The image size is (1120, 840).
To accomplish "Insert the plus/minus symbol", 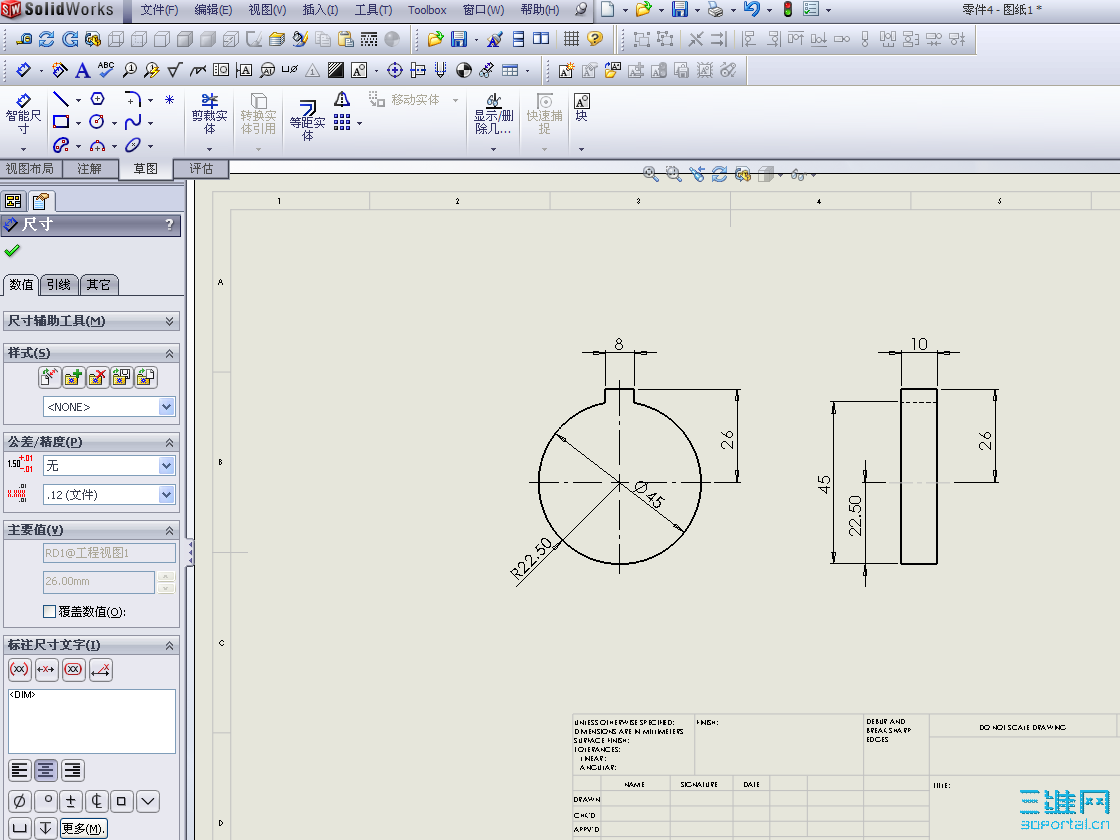I will coord(71,801).
